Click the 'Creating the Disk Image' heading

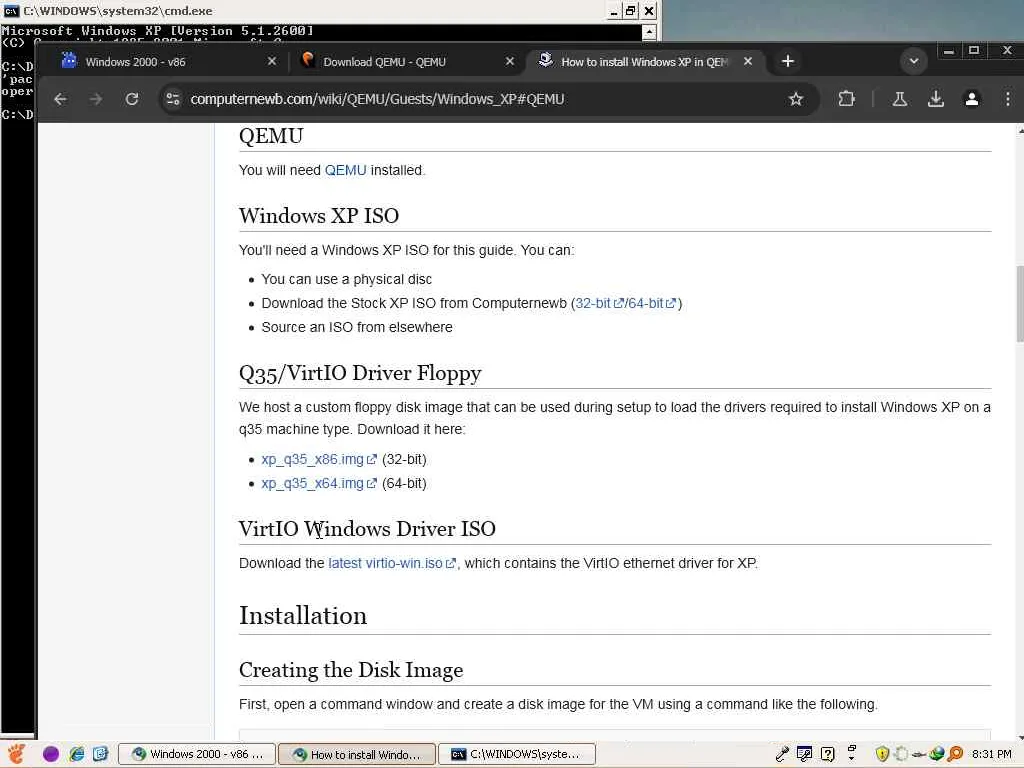[351, 670]
